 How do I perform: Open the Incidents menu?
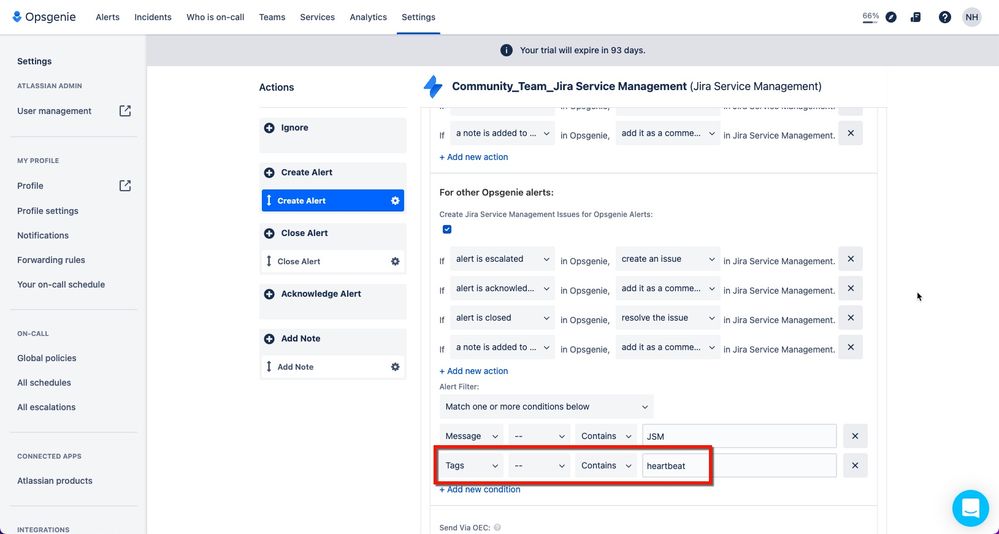(152, 17)
